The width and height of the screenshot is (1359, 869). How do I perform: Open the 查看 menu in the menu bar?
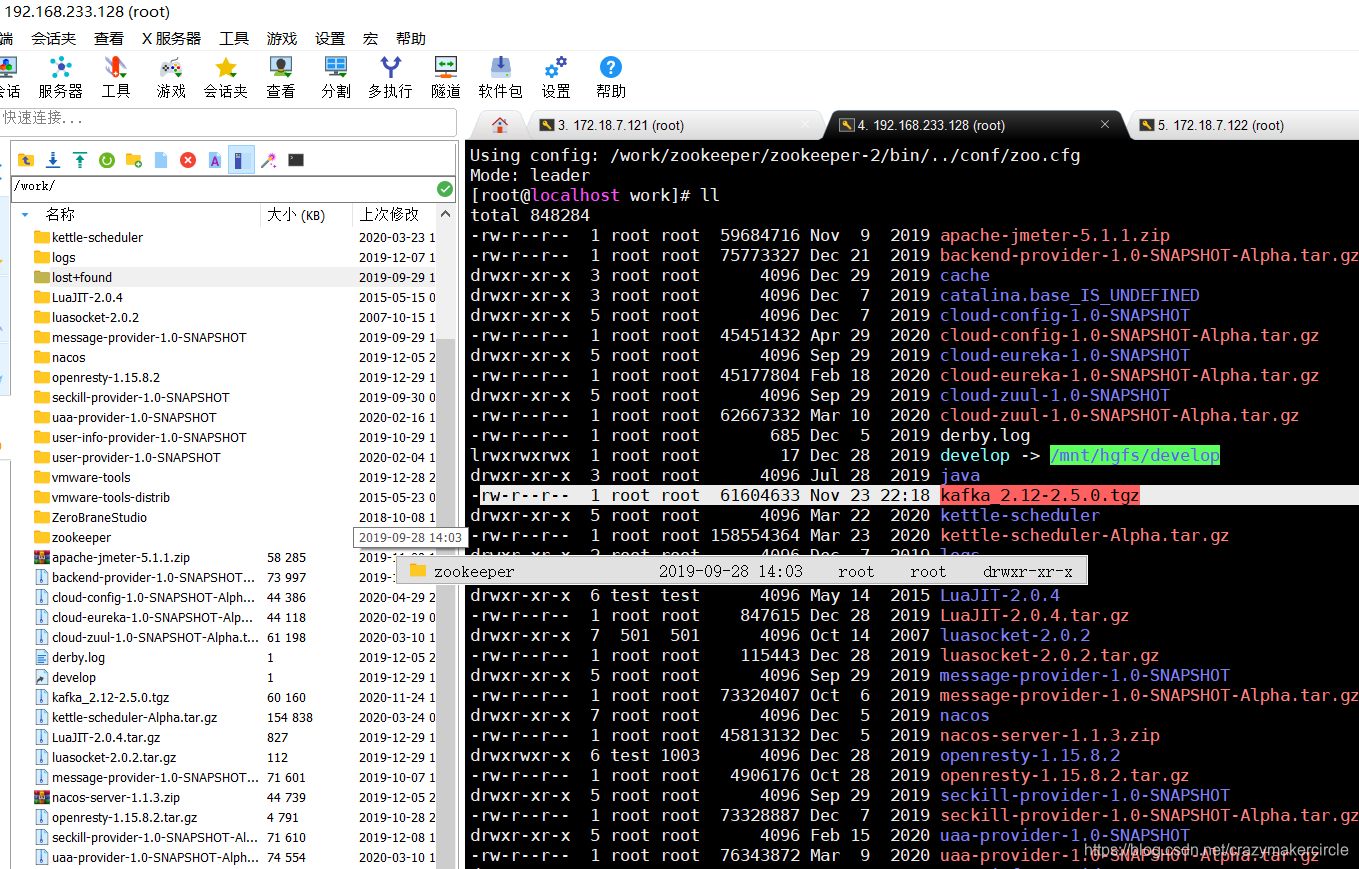tap(109, 38)
